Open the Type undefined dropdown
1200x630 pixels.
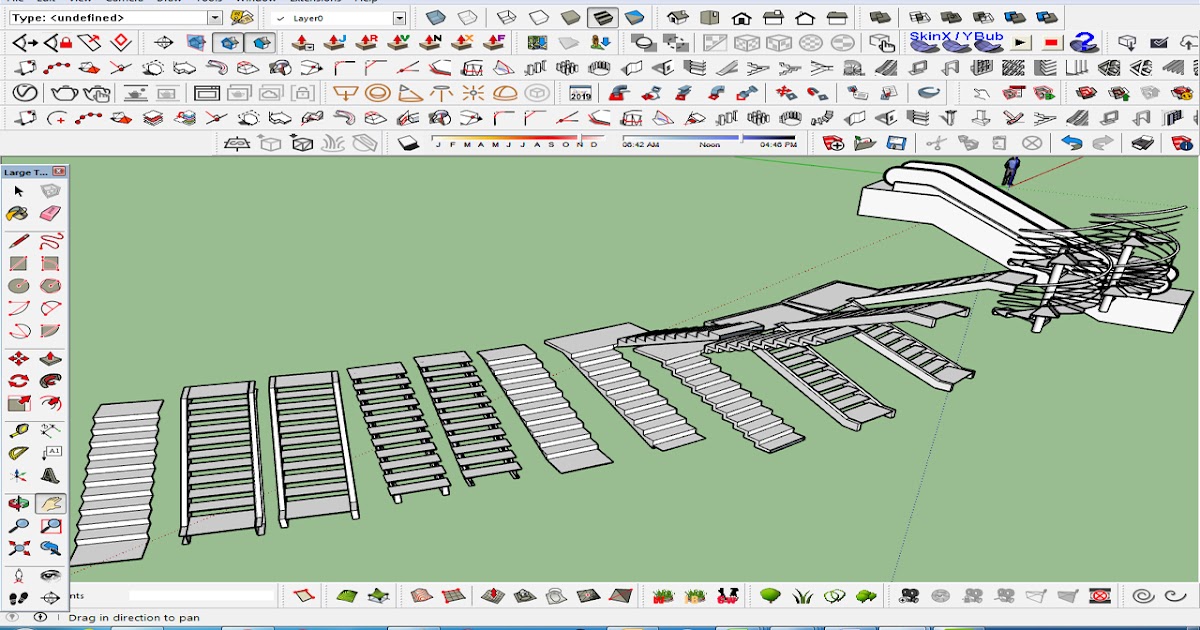point(215,18)
